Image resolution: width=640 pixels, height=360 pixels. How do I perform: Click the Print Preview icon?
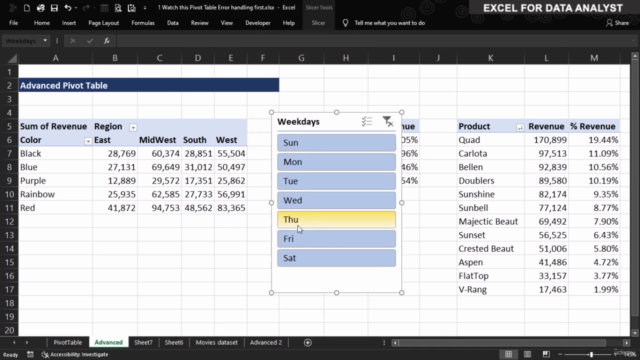pos(118,8)
